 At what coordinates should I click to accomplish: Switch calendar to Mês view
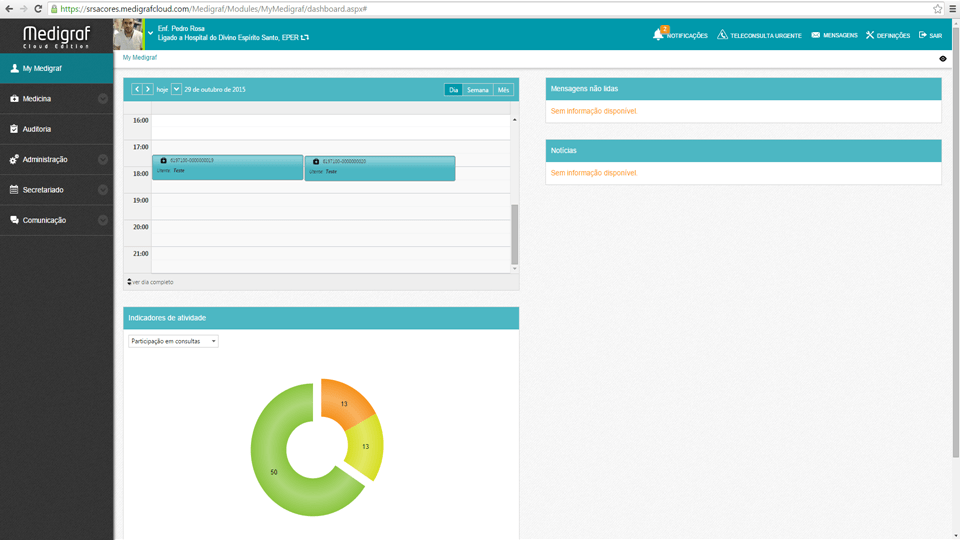(503, 90)
